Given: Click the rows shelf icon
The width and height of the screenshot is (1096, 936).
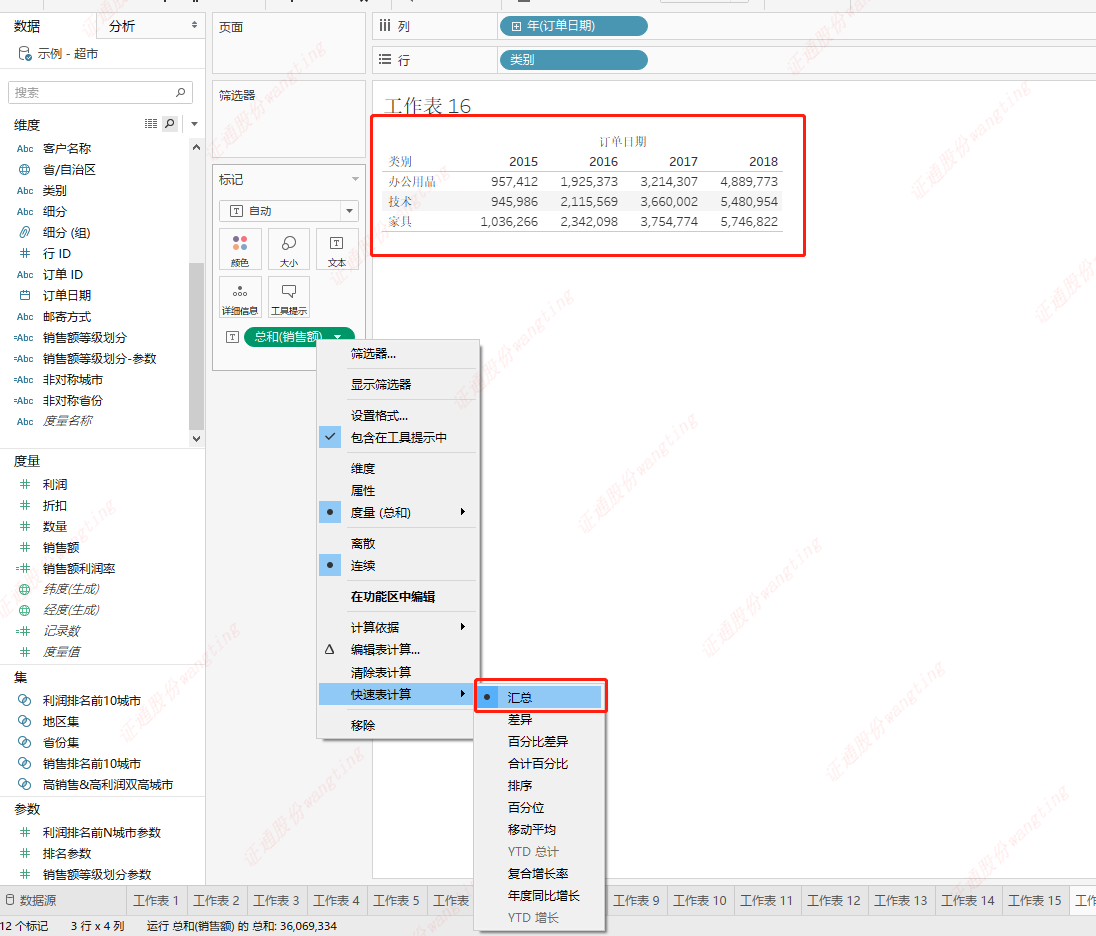Looking at the screenshot, I should click(384, 59).
